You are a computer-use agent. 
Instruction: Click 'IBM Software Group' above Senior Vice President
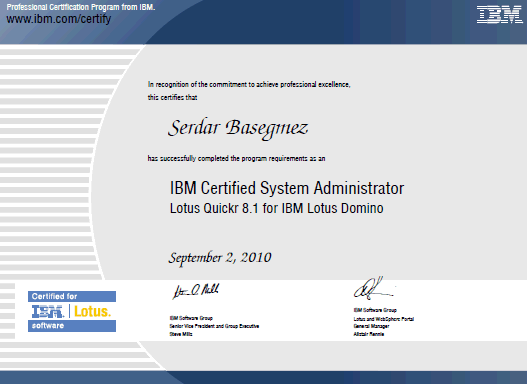point(191,318)
